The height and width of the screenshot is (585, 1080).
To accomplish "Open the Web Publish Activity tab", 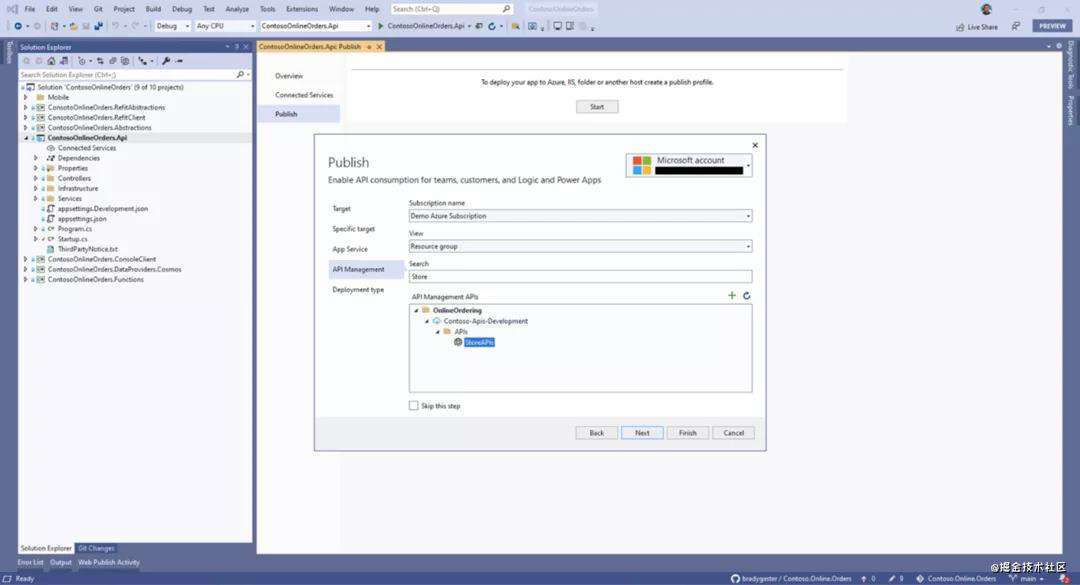I will pyautogui.click(x=109, y=562).
